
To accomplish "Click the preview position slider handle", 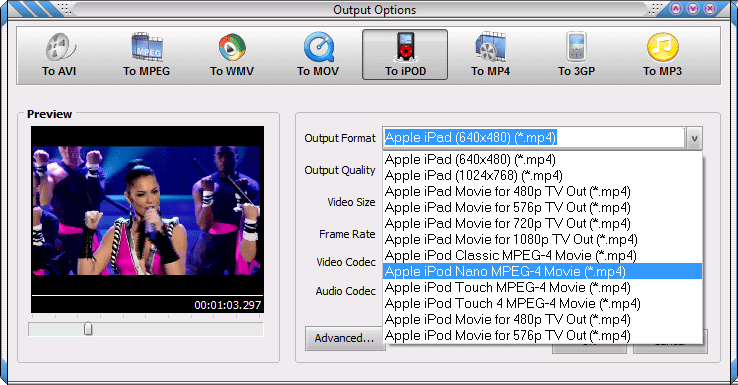I will 88,329.
